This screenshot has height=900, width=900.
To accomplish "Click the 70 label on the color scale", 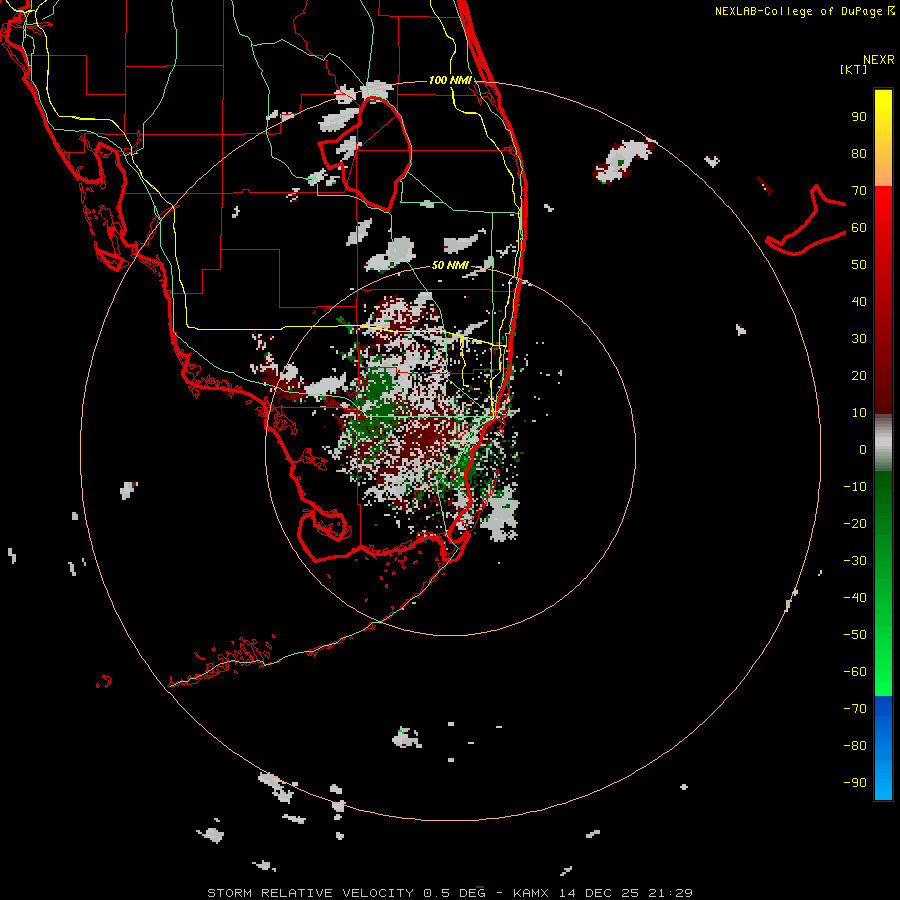I will 859,191.
